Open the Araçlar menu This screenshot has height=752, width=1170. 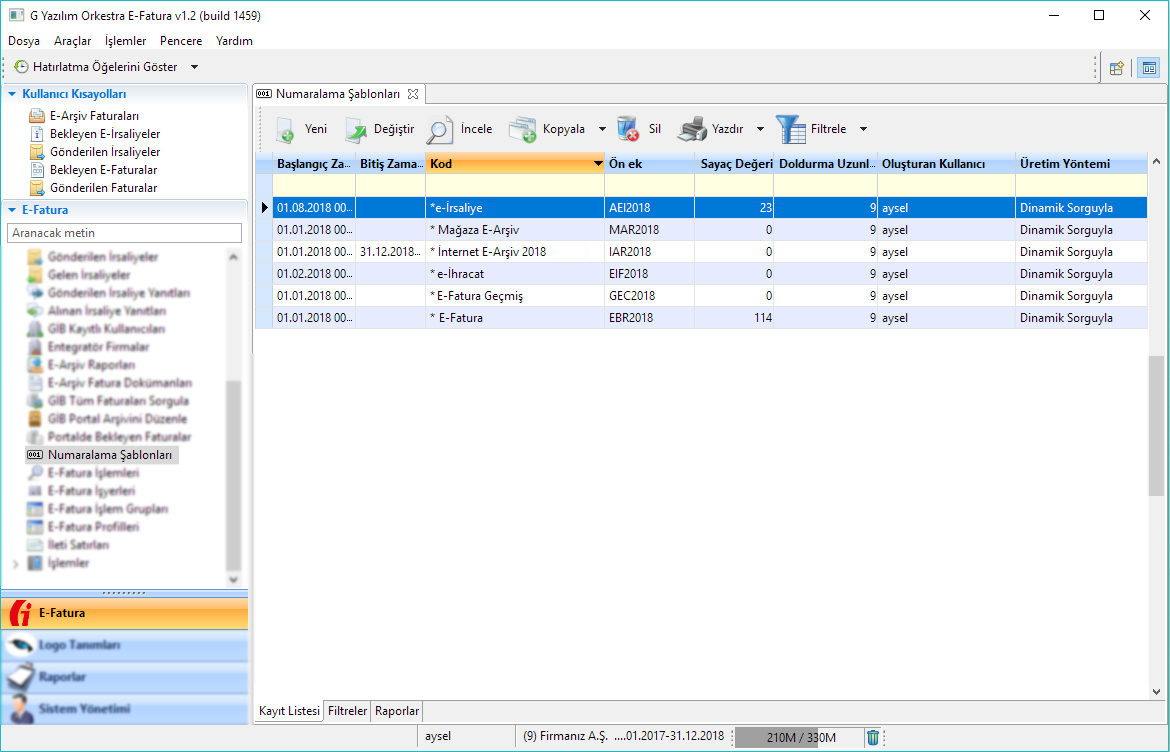click(x=72, y=41)
